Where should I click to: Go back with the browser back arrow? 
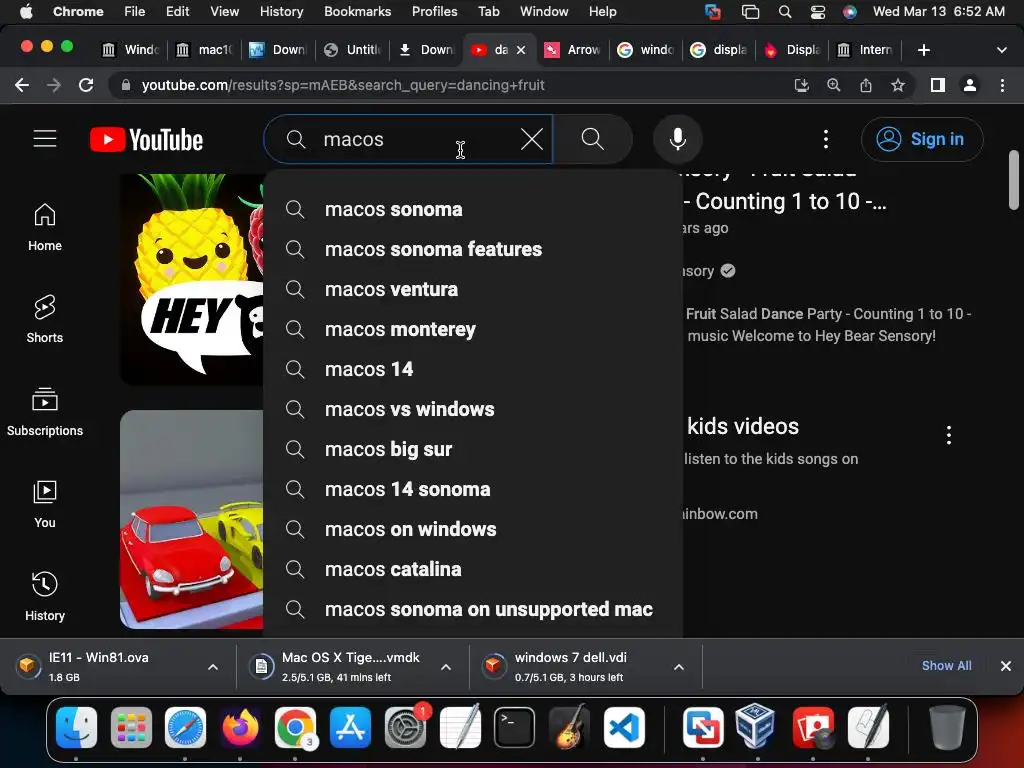[x=22, y=85]
